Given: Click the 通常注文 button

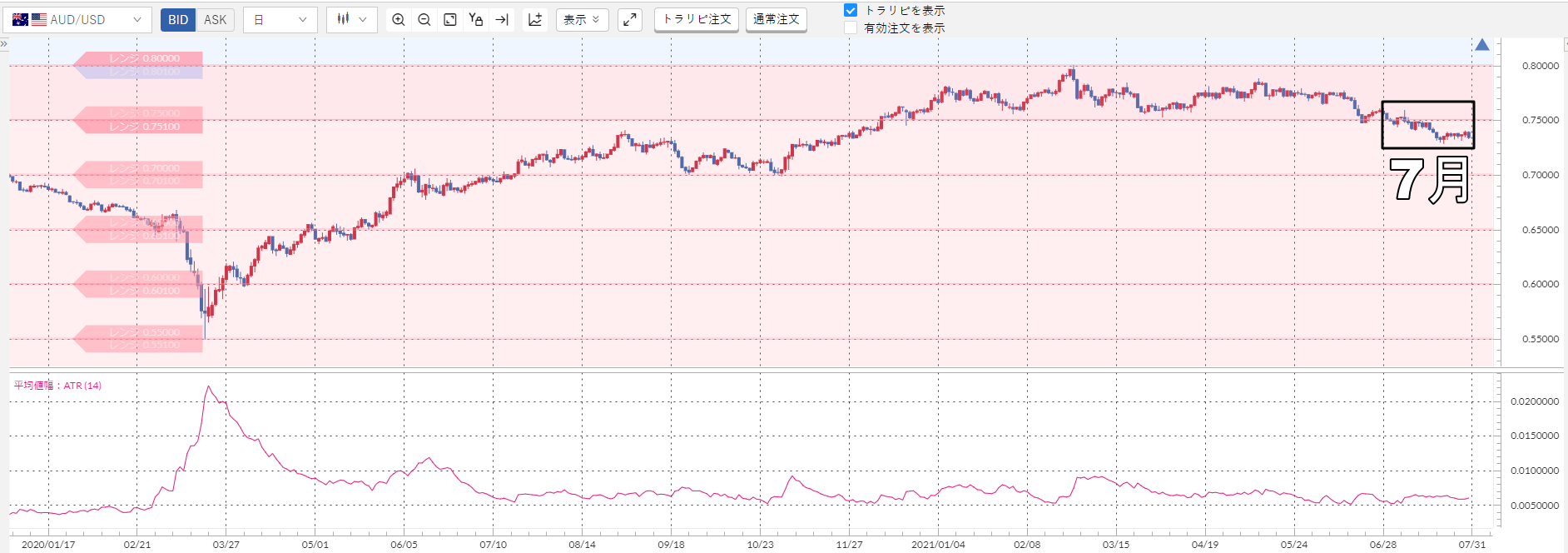Looking at the screenshot, I should 777,19.
